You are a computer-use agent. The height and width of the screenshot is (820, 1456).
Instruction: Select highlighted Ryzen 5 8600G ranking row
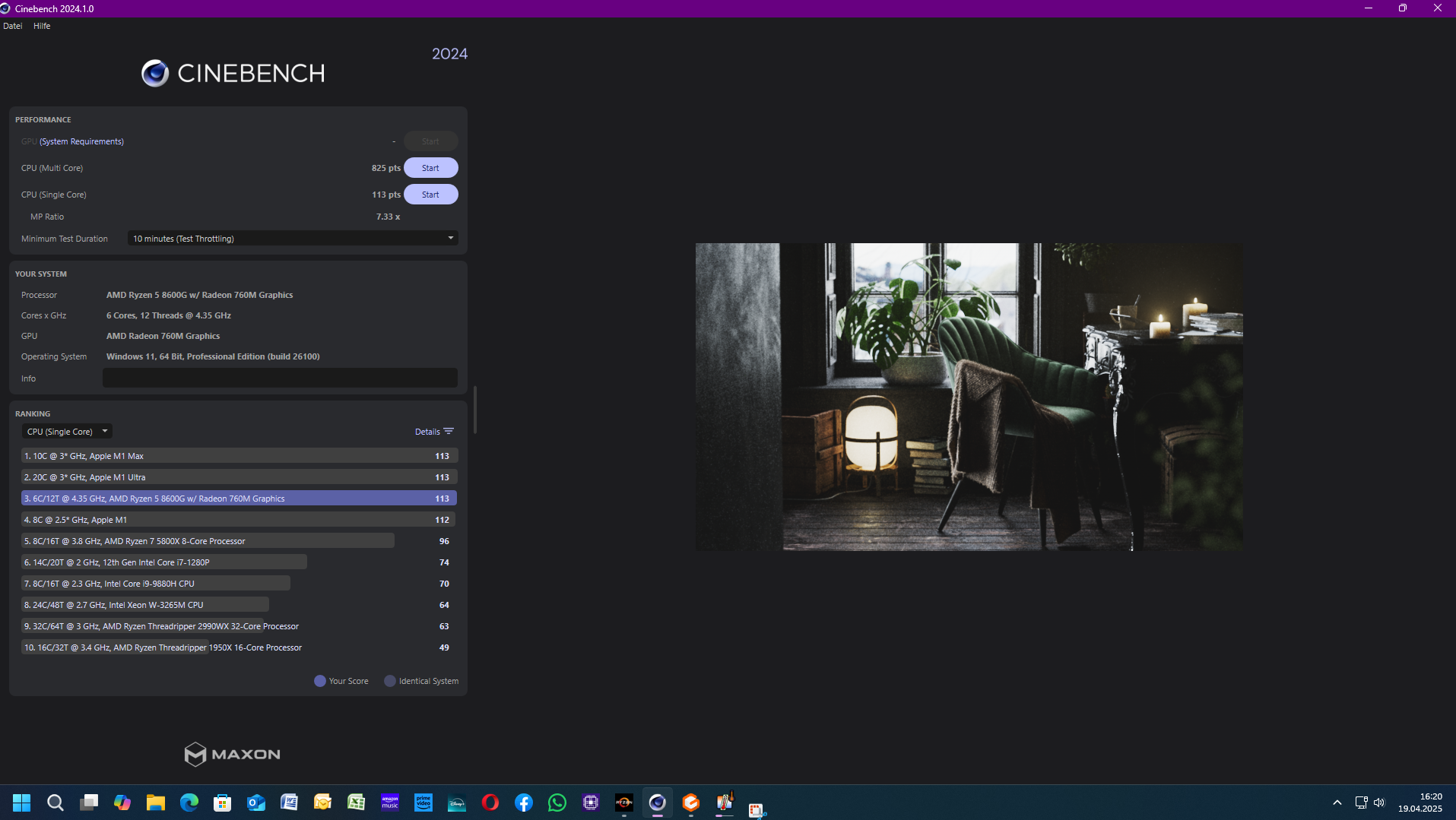tap(239, 499)
